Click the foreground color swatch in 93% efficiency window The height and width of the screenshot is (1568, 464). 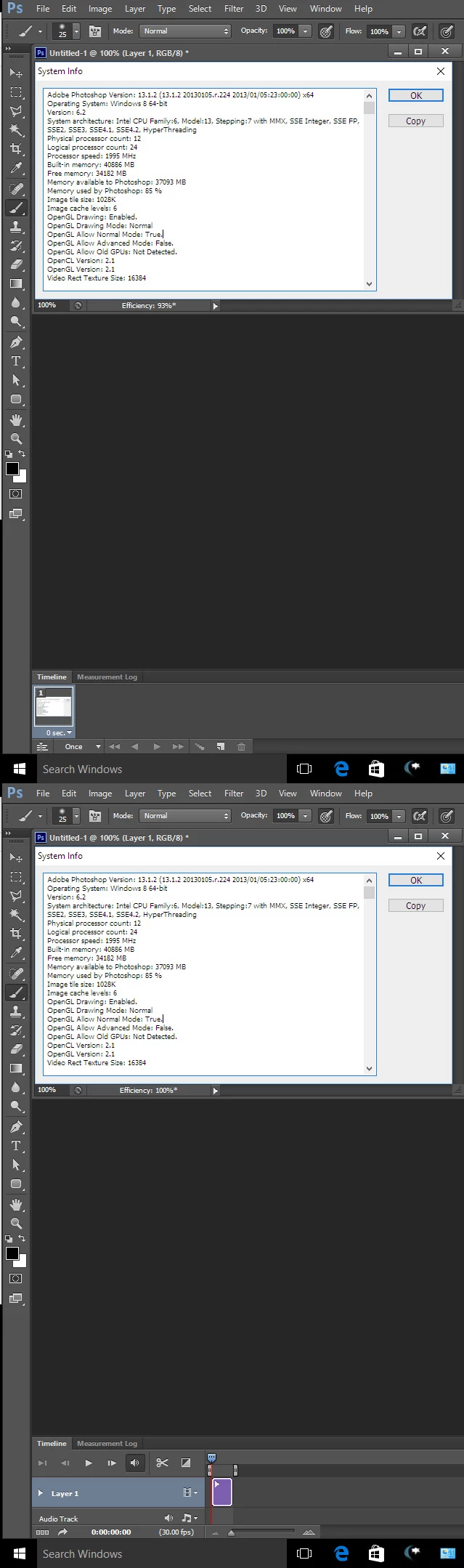(x=12, y=469)
